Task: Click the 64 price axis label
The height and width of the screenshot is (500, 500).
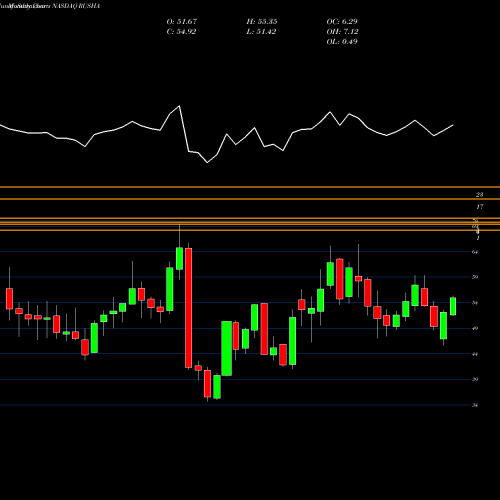Action: tap(475, 252)
